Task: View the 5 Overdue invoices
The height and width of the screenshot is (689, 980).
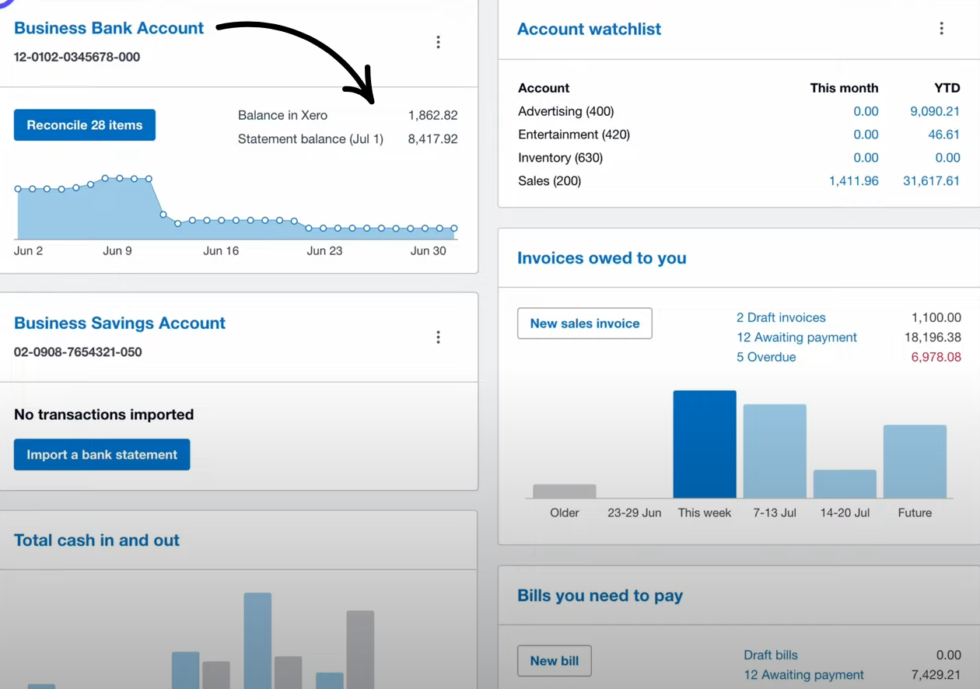Action: tap(766, 357)
